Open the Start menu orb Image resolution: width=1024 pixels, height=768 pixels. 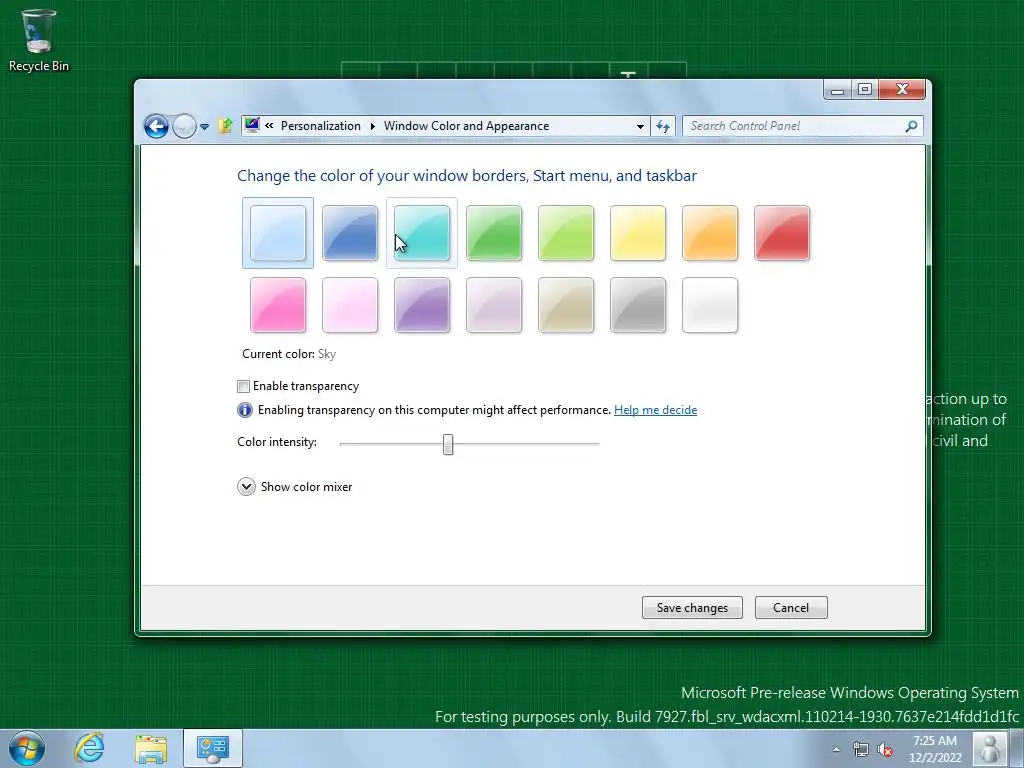coord(27,748)
